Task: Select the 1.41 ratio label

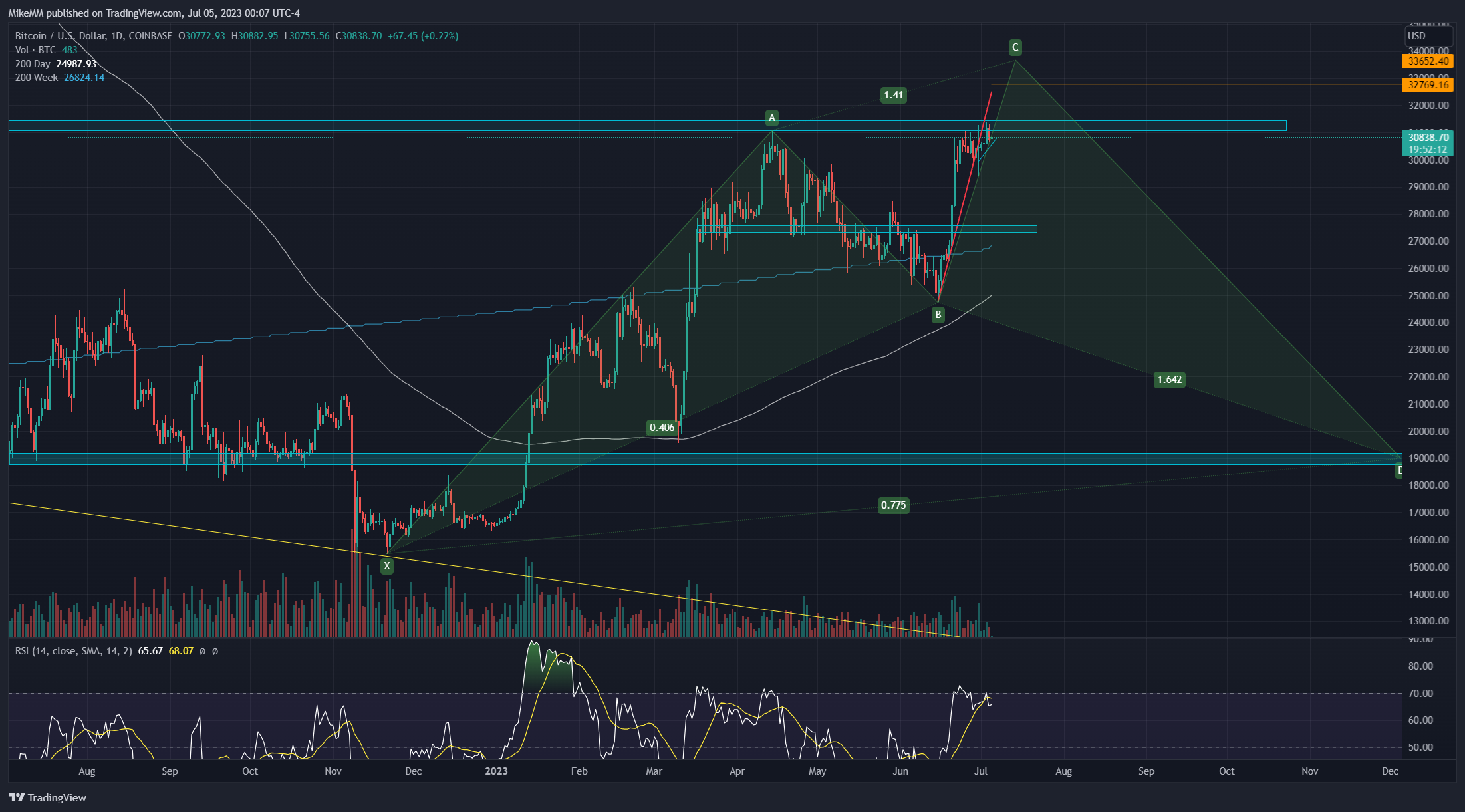Action: tap(894, 95)
